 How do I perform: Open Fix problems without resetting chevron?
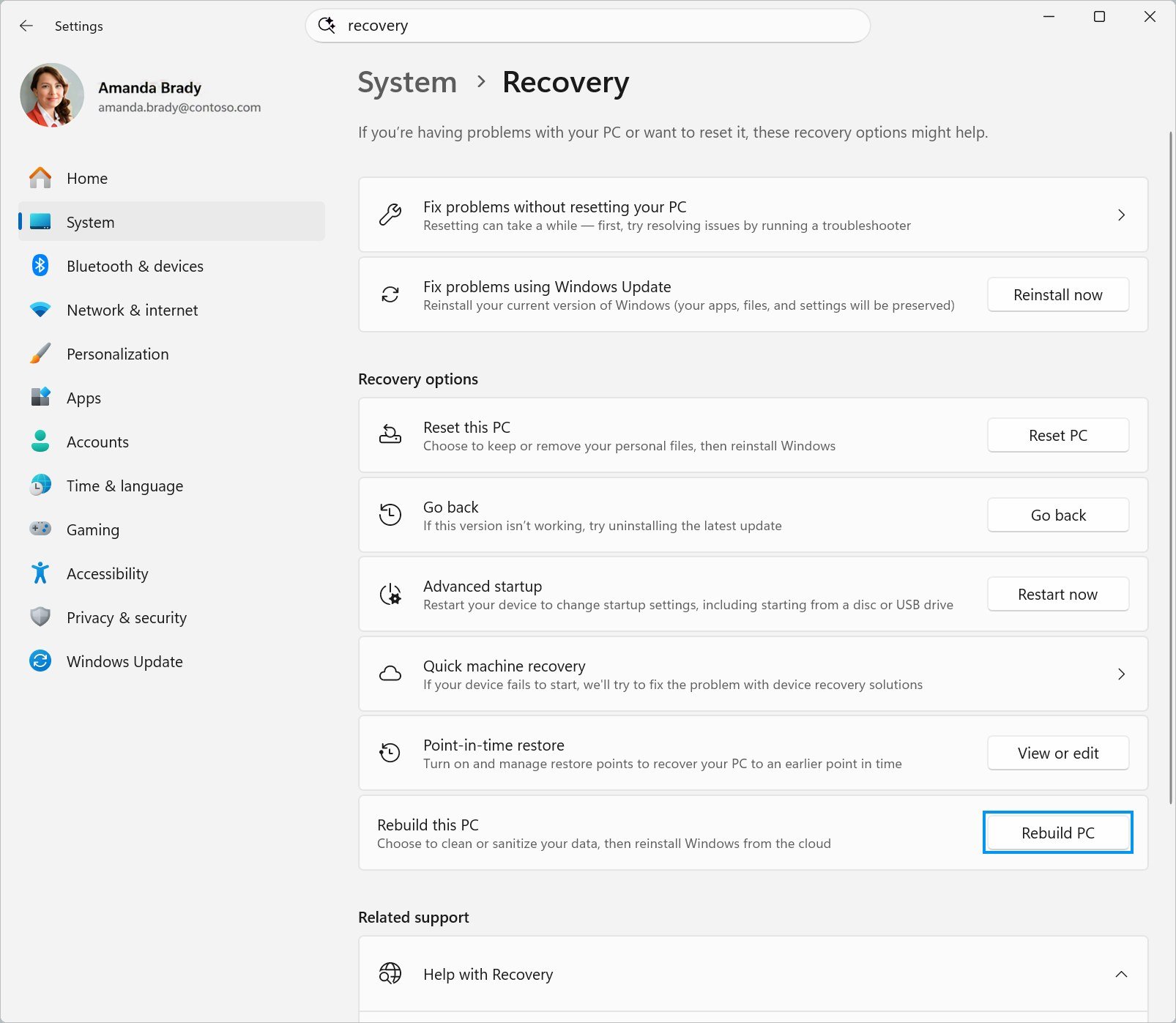click(x=1121, y=215)
